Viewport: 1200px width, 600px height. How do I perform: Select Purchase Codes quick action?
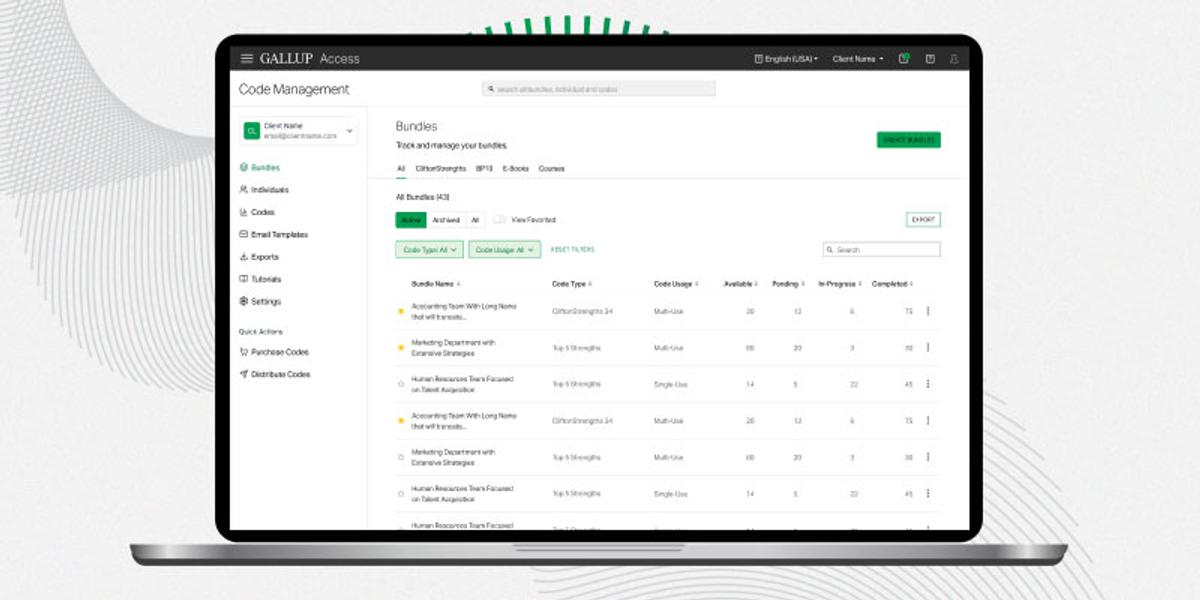coord(274,352)
